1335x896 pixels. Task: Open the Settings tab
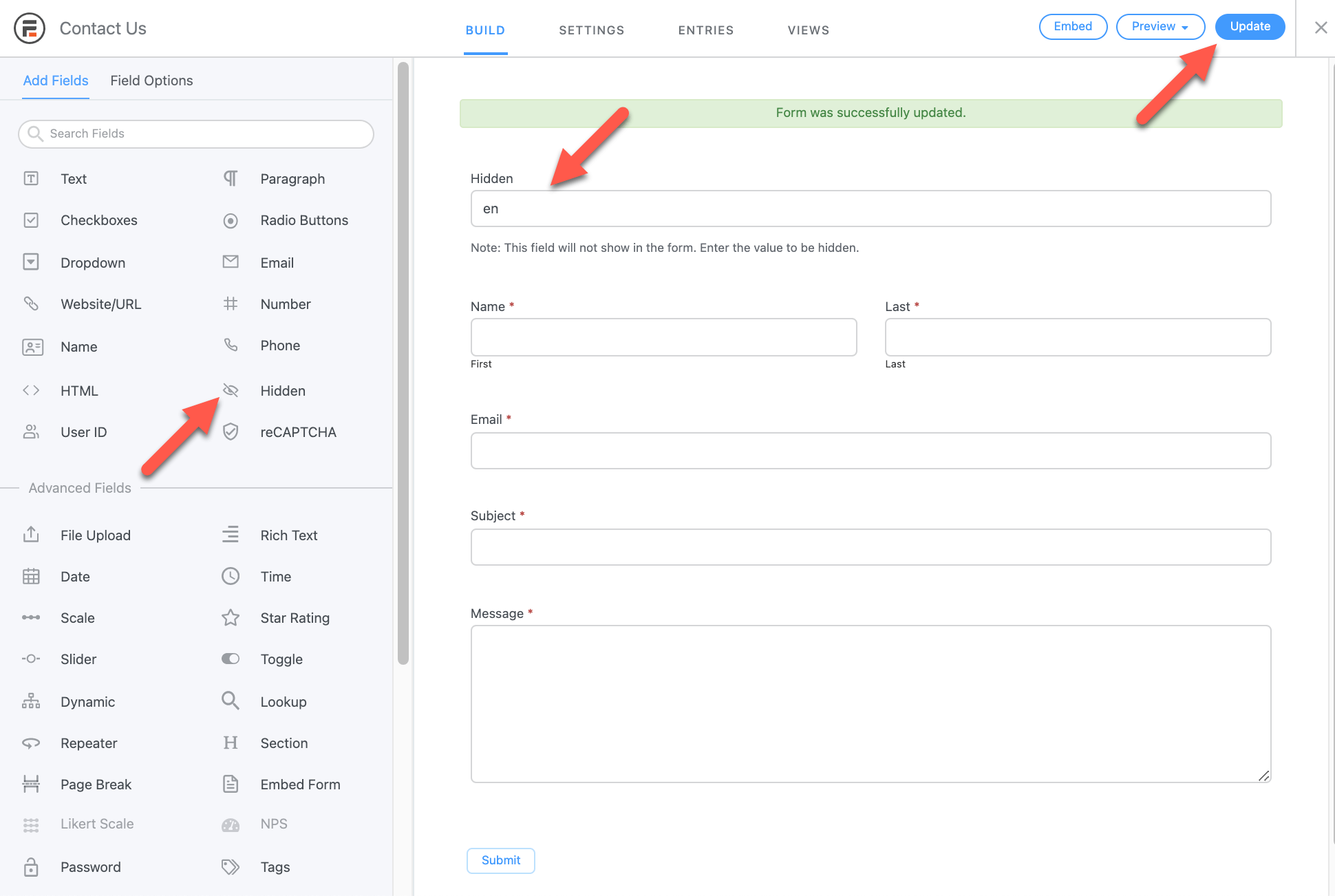(x=592, y=30)
